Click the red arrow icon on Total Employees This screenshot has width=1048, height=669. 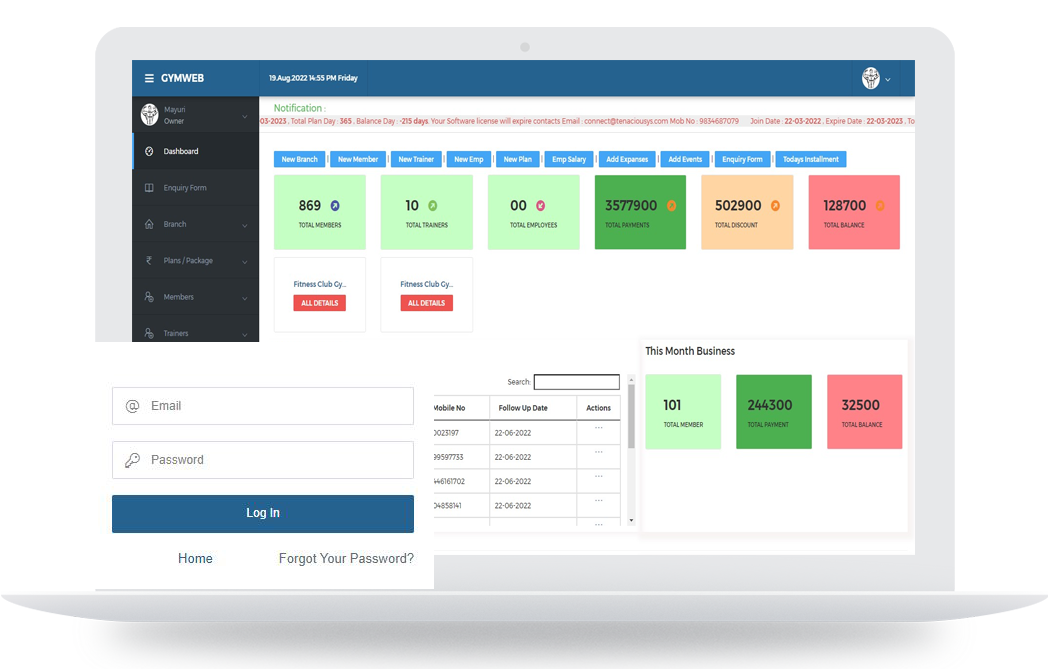(540, 206)
